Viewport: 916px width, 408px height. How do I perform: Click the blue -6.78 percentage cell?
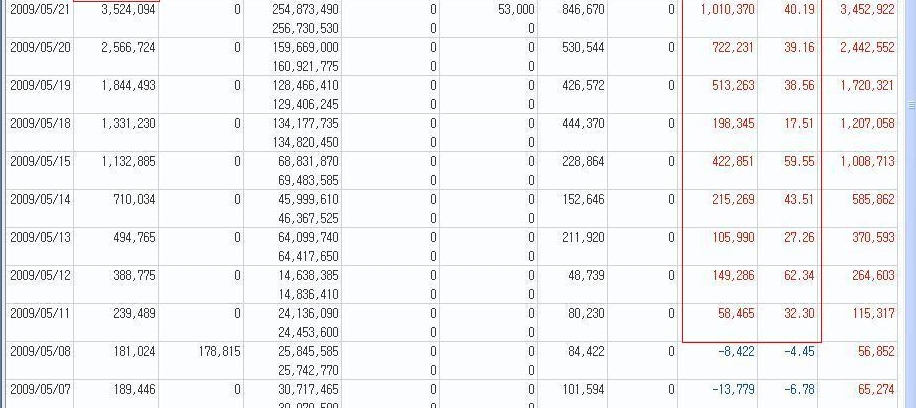(799, 389)
